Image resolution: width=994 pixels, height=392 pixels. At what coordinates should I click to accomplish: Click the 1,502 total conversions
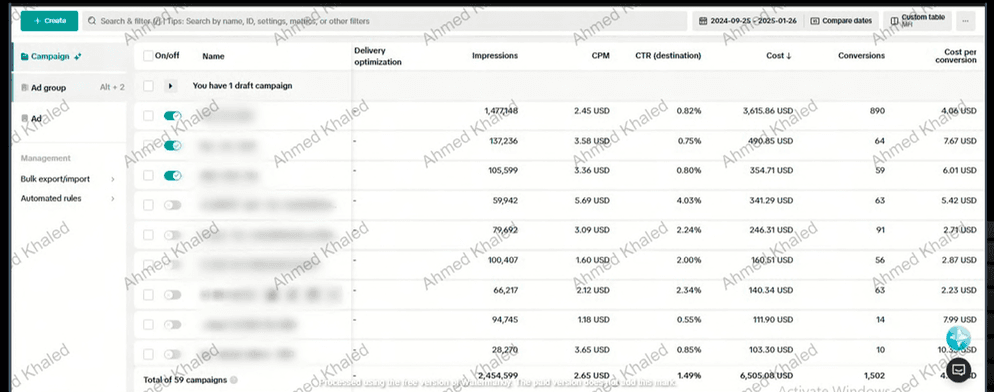pyautogui.click(x=875, y=376)
